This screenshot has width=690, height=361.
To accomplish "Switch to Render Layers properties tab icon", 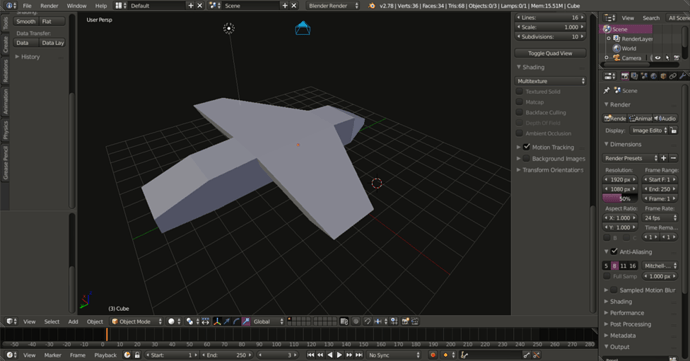I will (634, 76).
